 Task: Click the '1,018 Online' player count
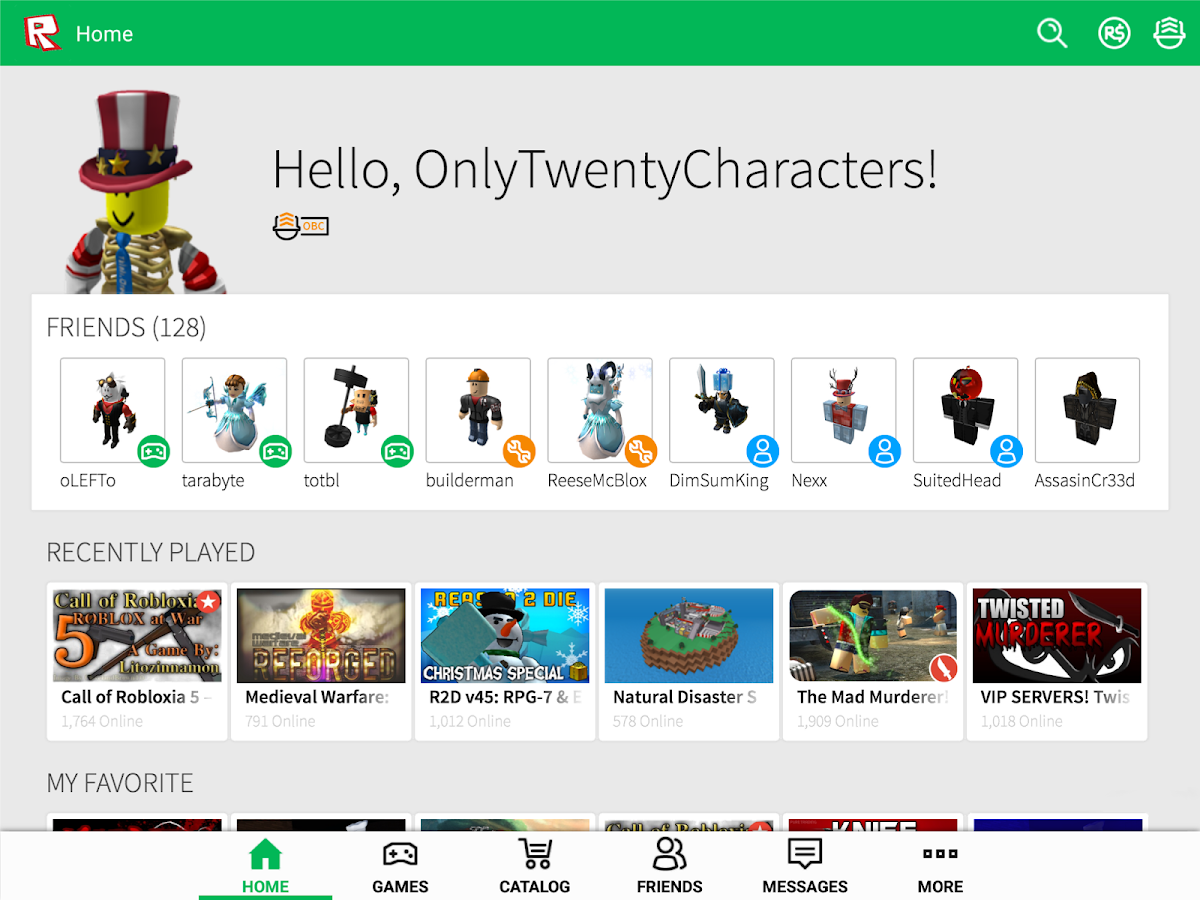pyautogui.click(x=1022, y=721)
